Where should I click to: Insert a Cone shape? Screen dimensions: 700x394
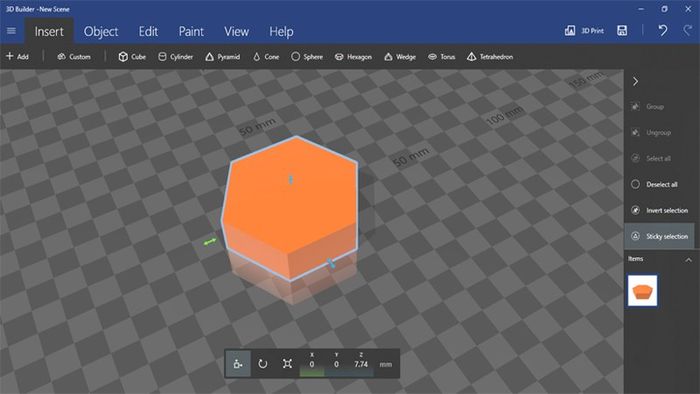(266, 57)
